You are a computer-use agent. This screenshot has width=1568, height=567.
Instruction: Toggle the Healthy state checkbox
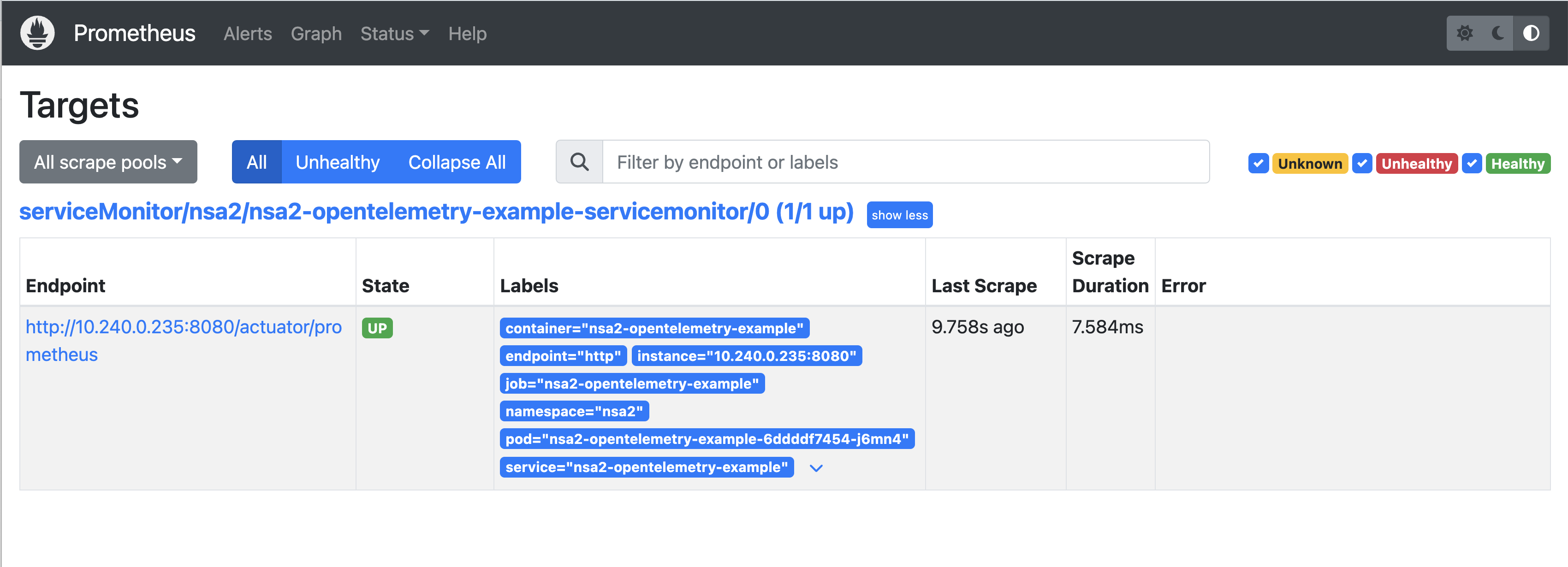click(1471, 164)
